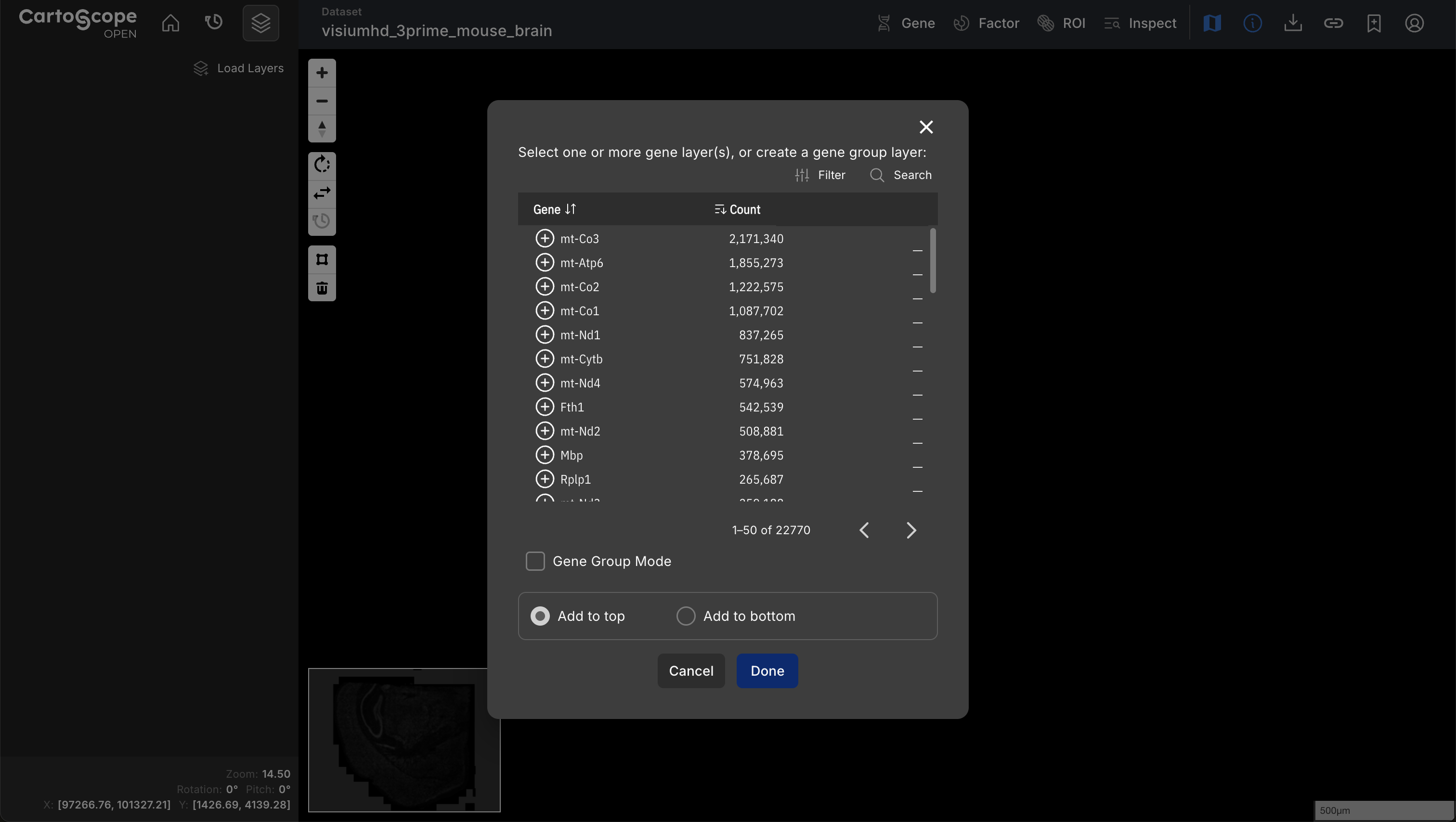Go to next page of genes
Screen dimensions: 1456x822
click(910, 530)
